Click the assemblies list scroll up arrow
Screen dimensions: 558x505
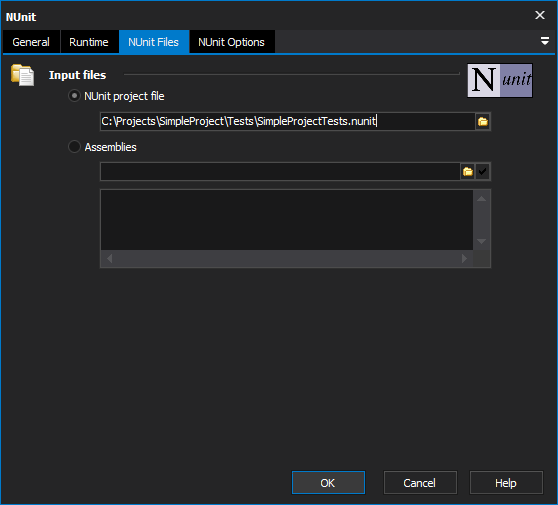point(481,199)
